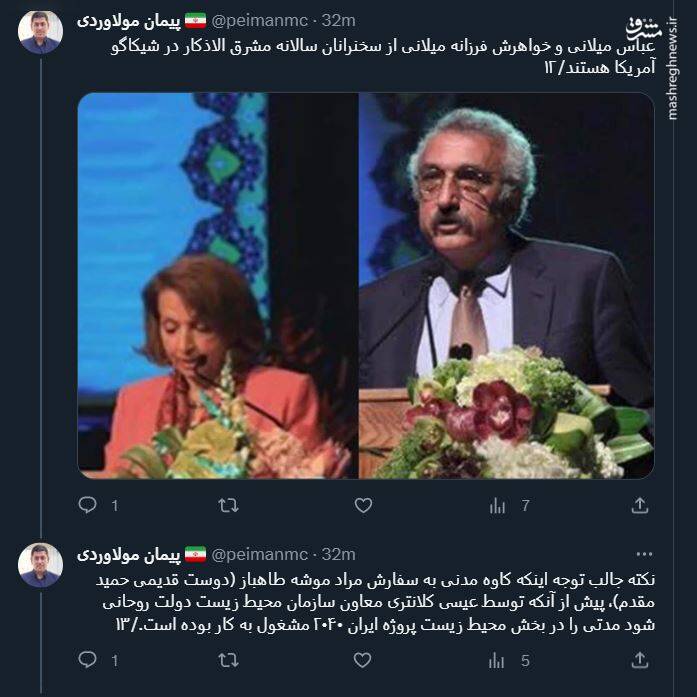Open the woman's photo on left

[217, 285]
